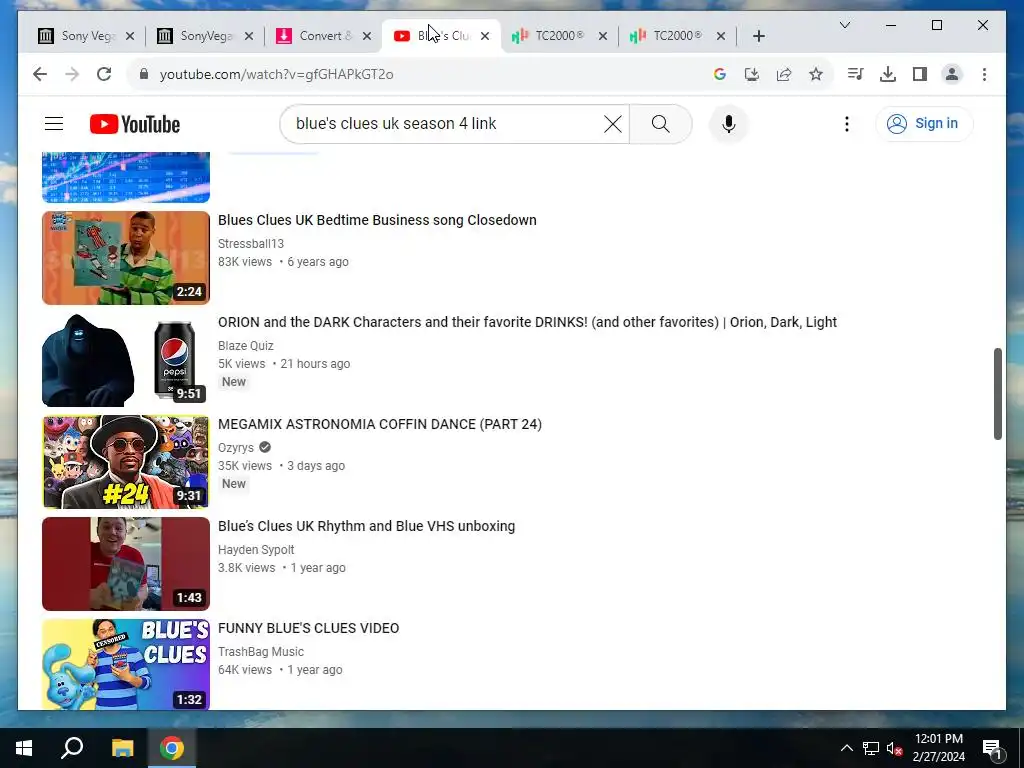Open MEGAMIX ASTRONOMIA COFFIN DANCE title
1024x768 pixels.
pyautogui.click(x=379, y=424)
